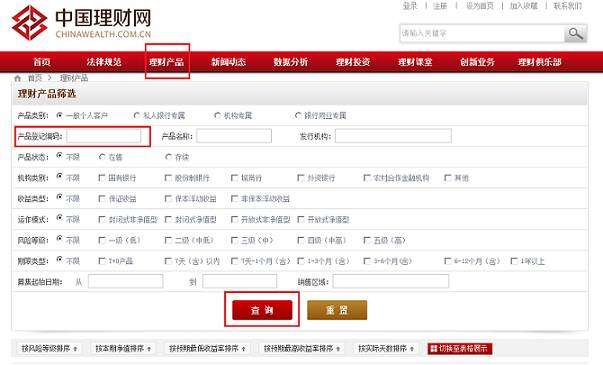Screen dimensions: 603x365
Task: Check the 保证收益 checkbox
Action: [102, 198]
